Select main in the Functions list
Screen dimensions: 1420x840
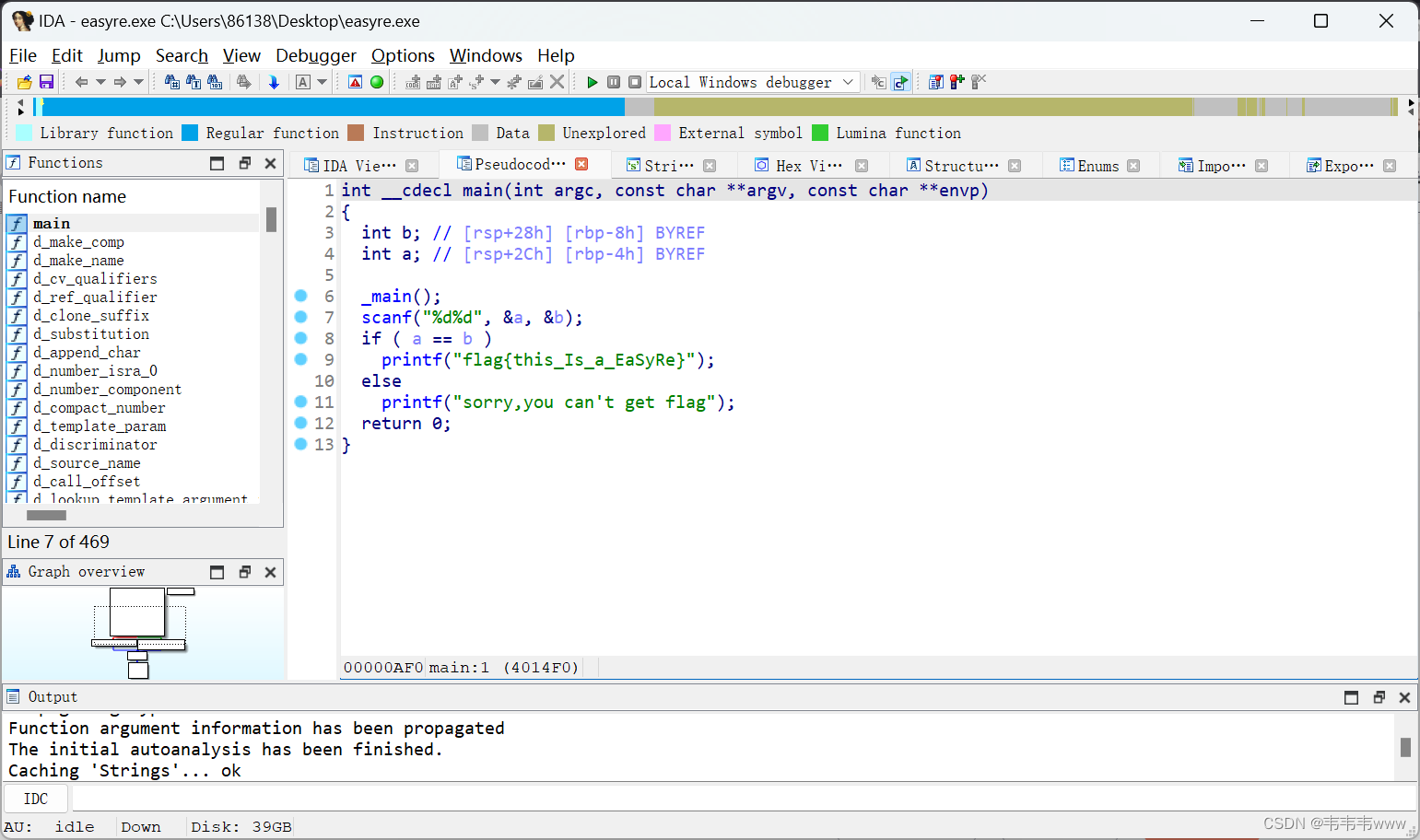point(133,223)
